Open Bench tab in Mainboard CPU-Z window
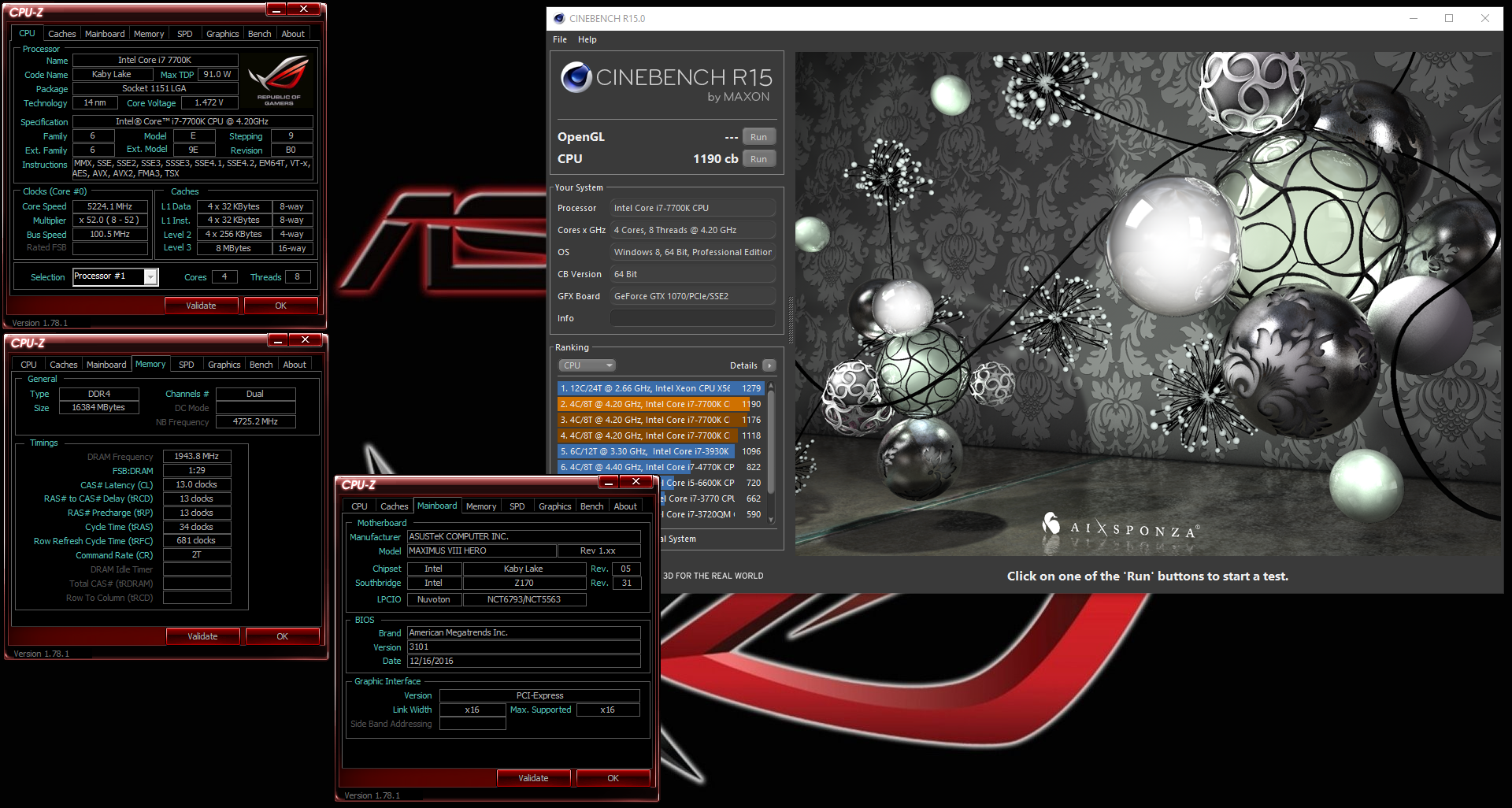 [x=591, y=506]
